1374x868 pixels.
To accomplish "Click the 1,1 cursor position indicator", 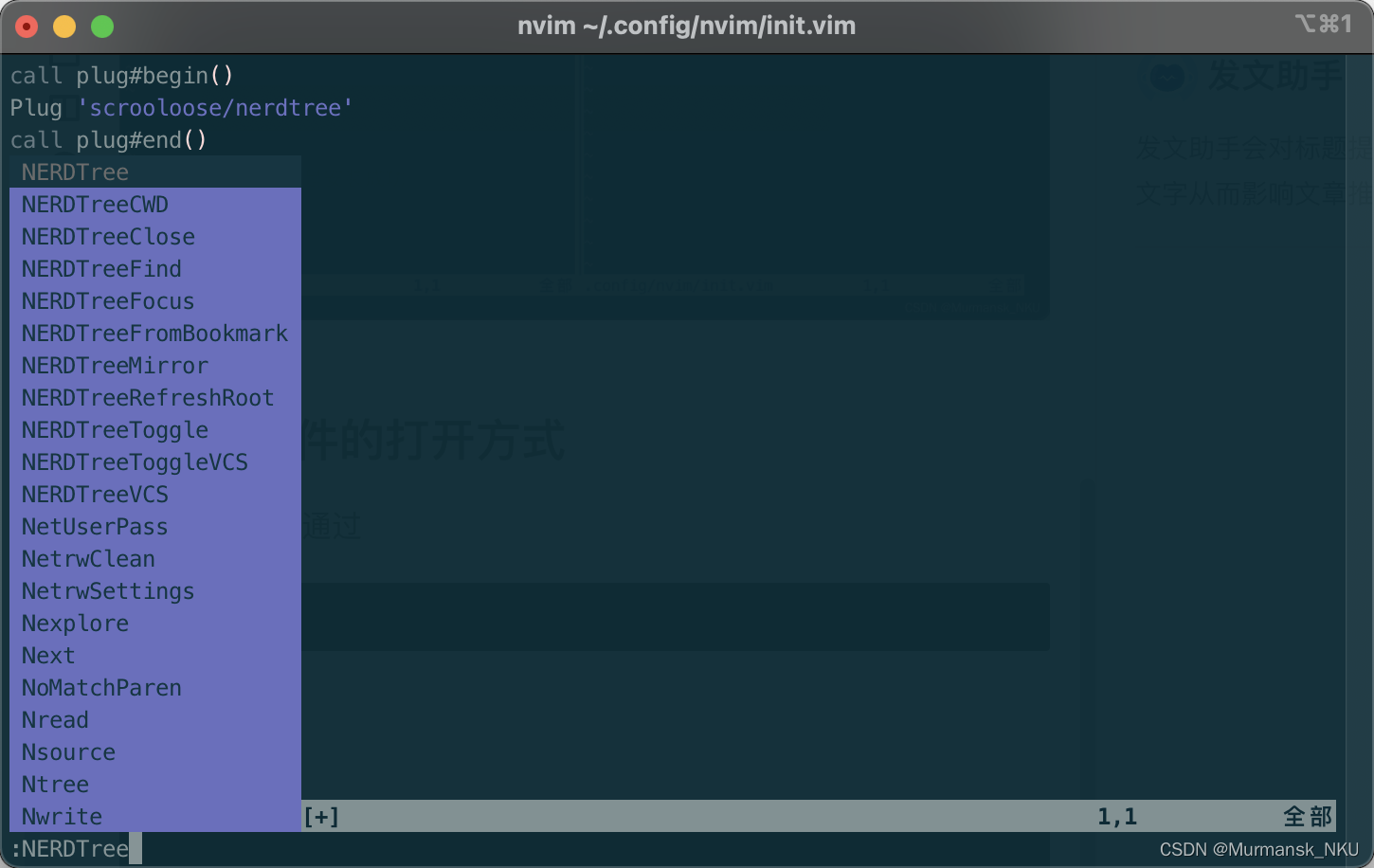I will [1117, 817].
